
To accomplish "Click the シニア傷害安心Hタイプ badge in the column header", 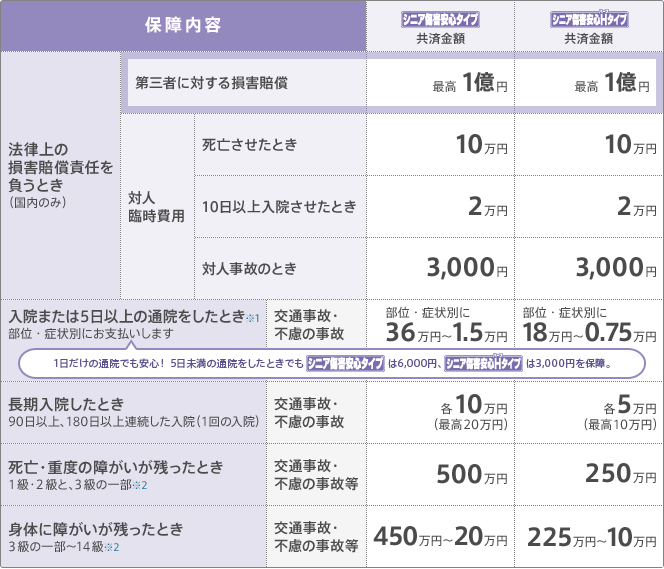I will (x=589, y=20).
